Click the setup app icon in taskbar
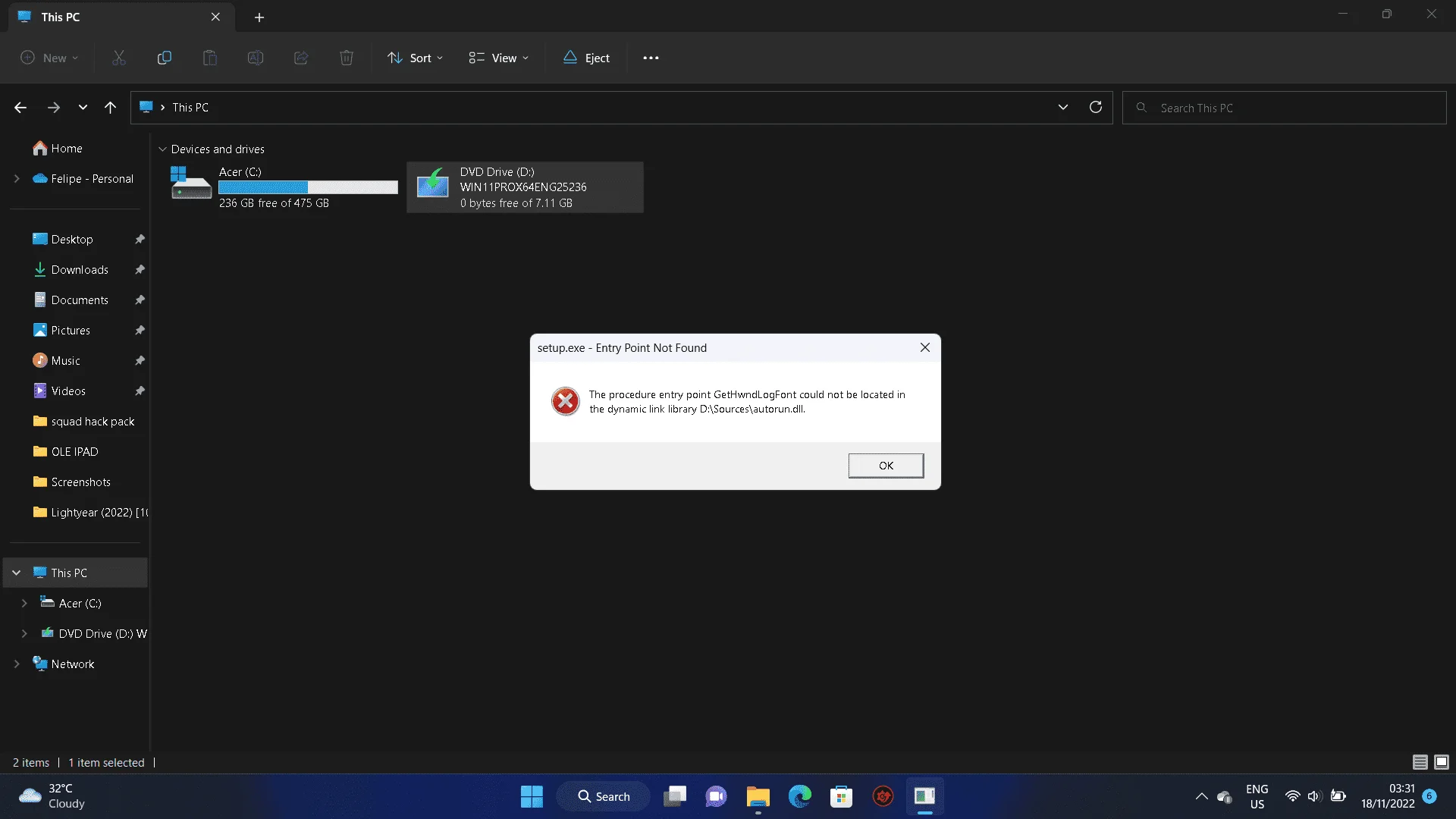This screenshot has height=819, width=1456. pyautogui.click(x=924, y=796)
